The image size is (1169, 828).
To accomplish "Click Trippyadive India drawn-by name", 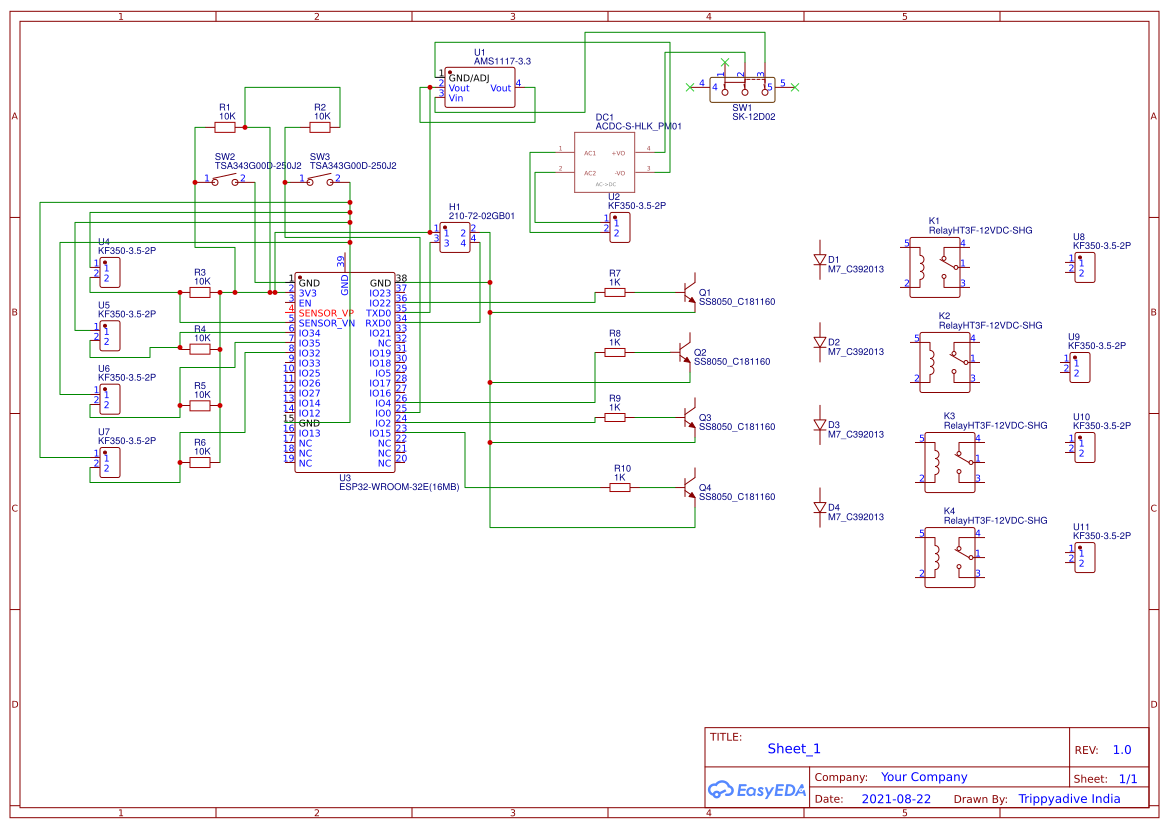I will (1069, 799).
